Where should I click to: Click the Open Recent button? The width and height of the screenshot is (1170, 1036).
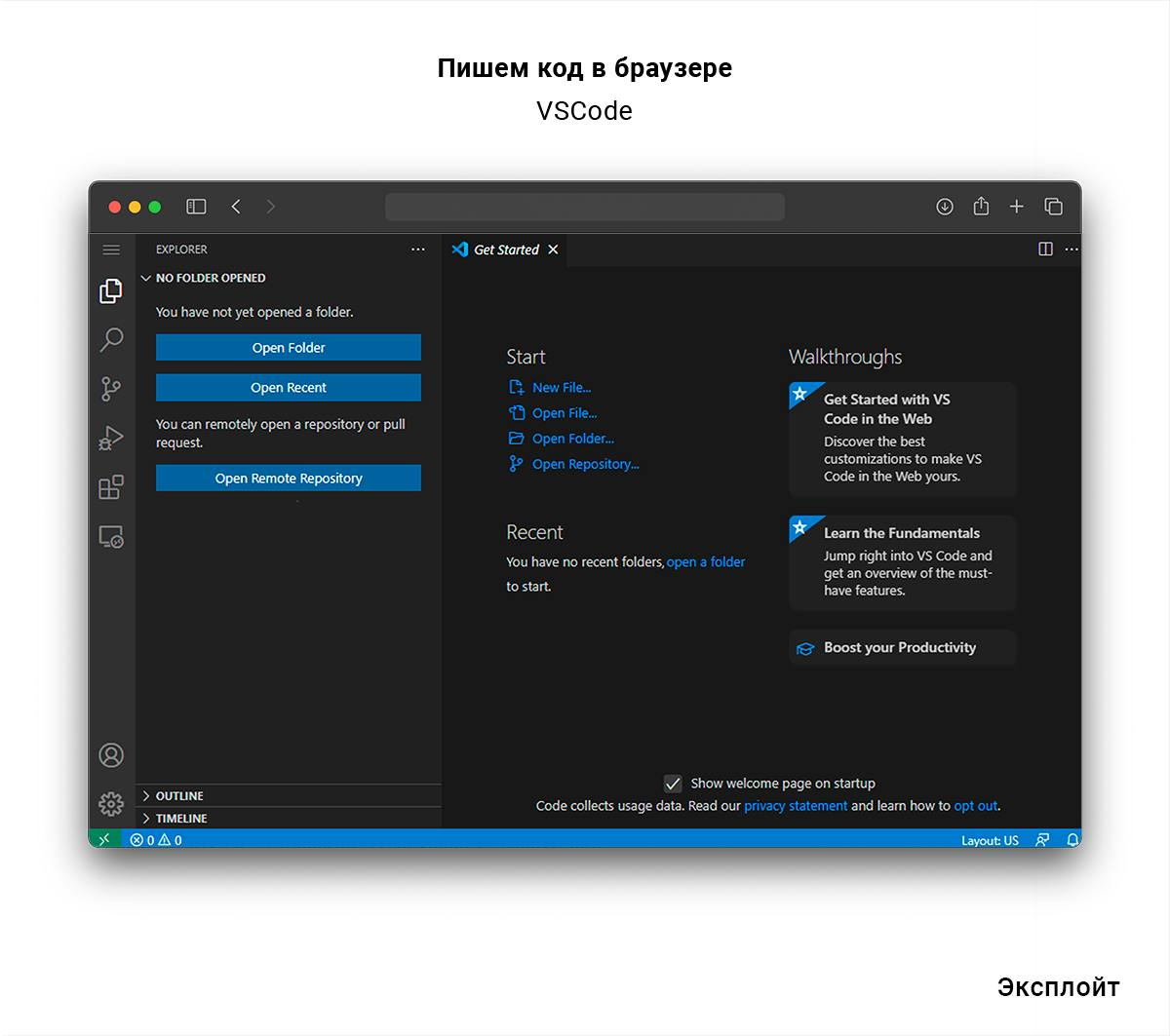coord(289,388)
